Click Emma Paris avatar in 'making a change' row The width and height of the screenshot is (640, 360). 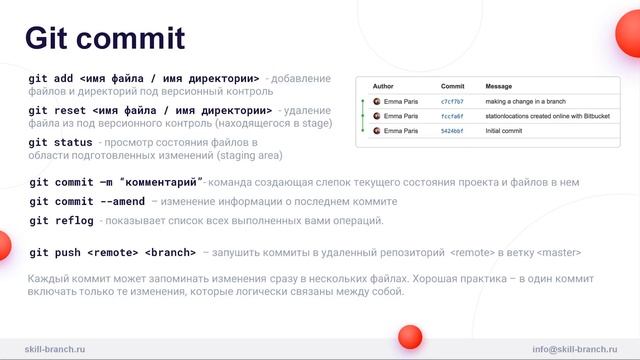[x=377, y=101]
